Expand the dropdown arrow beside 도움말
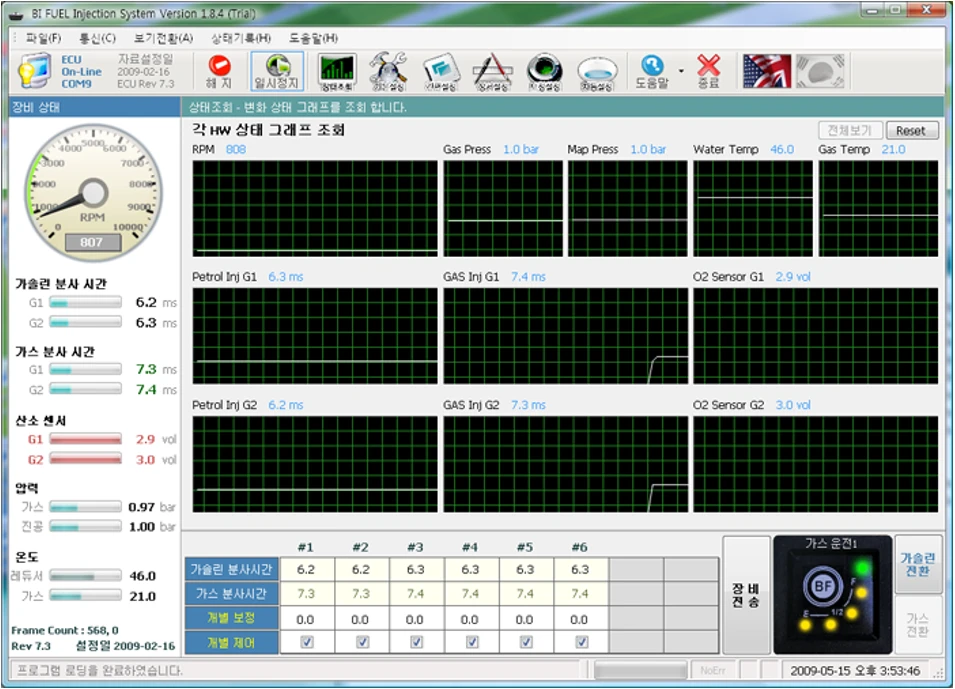The image size is (955, 689). click(x=681, y=71)
